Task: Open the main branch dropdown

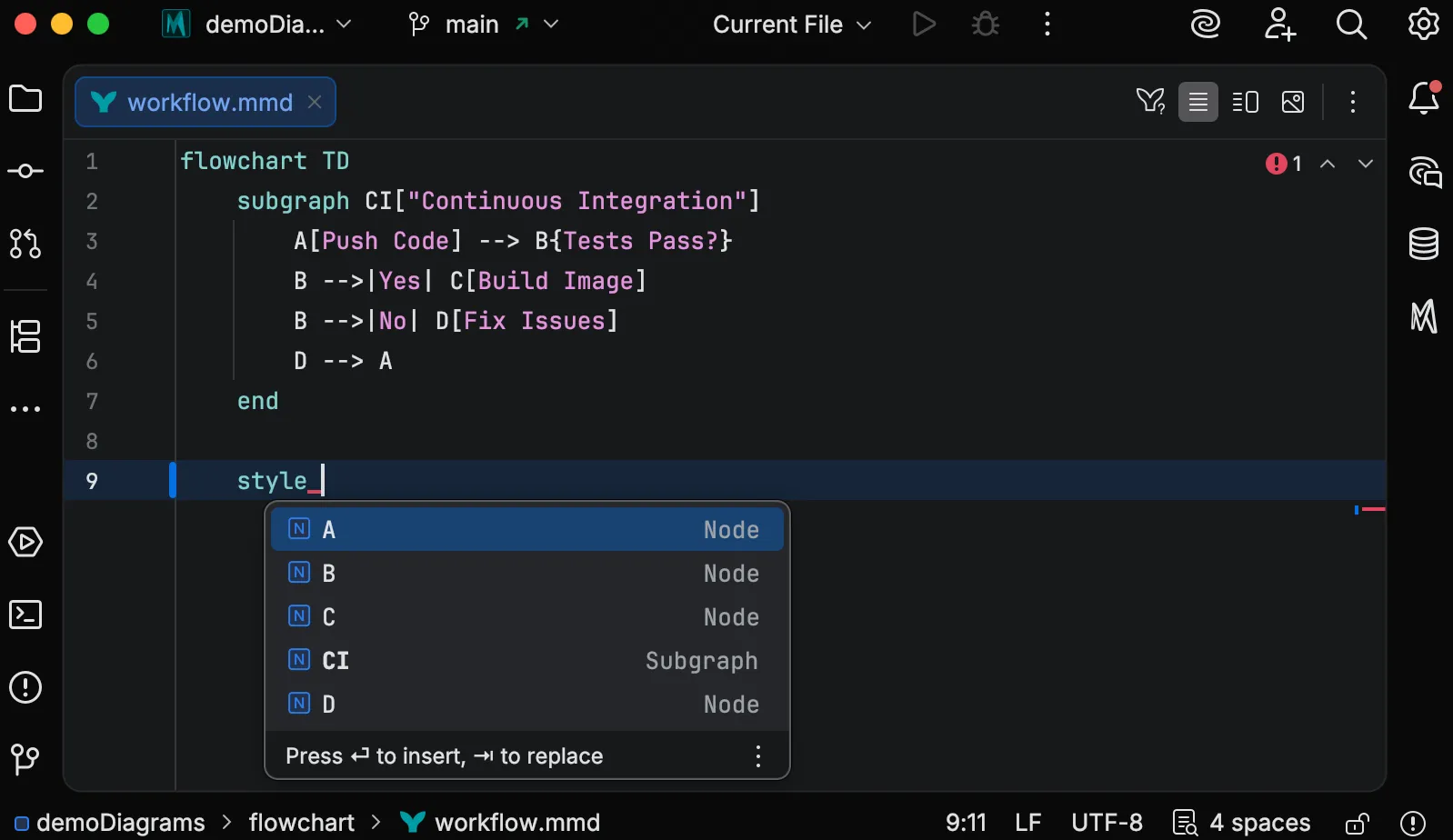Action: coord(484,25)
